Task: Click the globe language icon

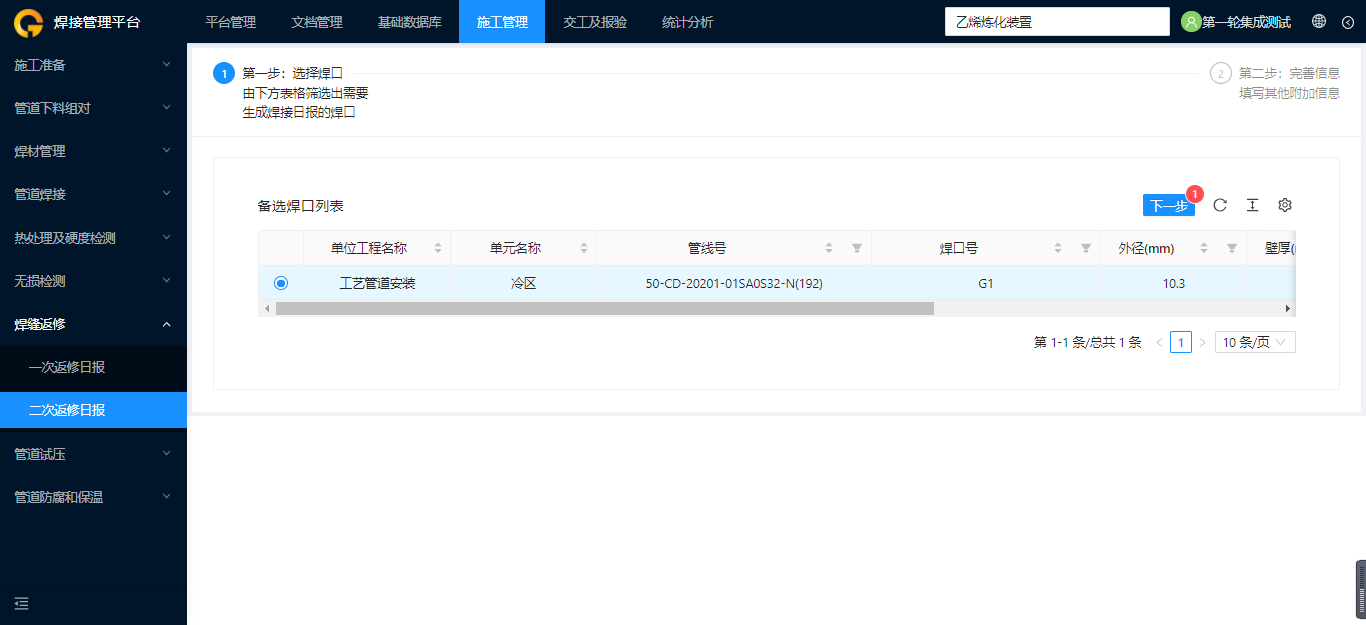Action: coord(1319,21)
